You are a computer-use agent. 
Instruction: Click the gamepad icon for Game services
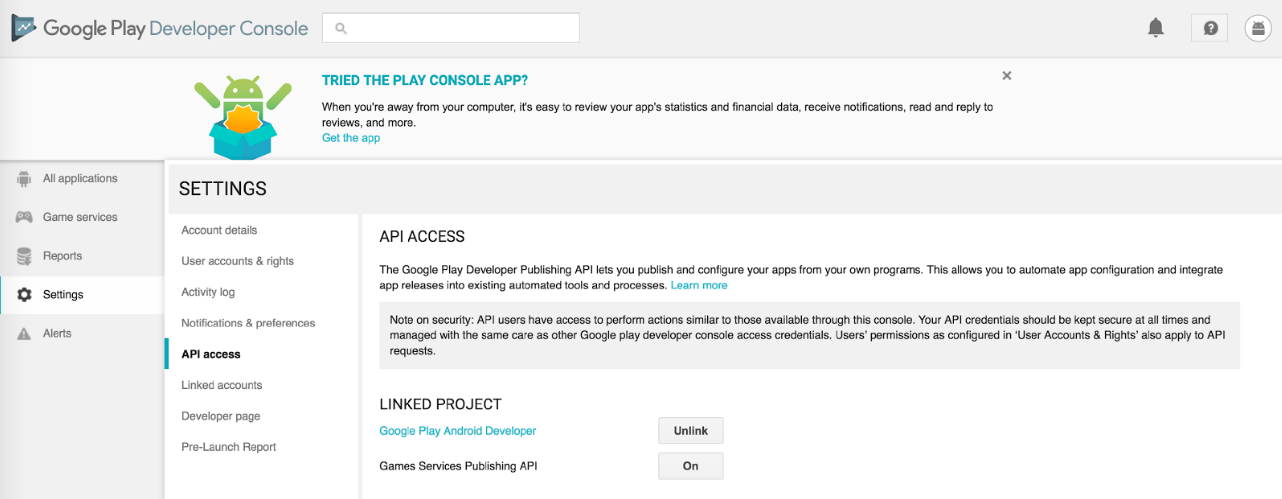tap(24, 217)
